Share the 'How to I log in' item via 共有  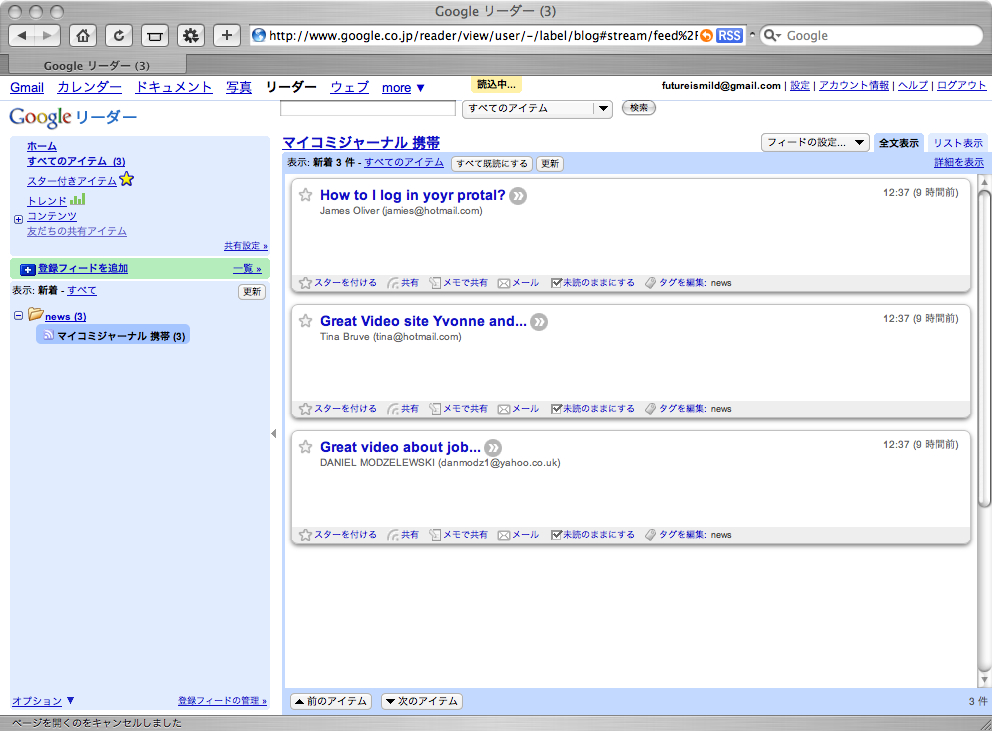point(403,283)
